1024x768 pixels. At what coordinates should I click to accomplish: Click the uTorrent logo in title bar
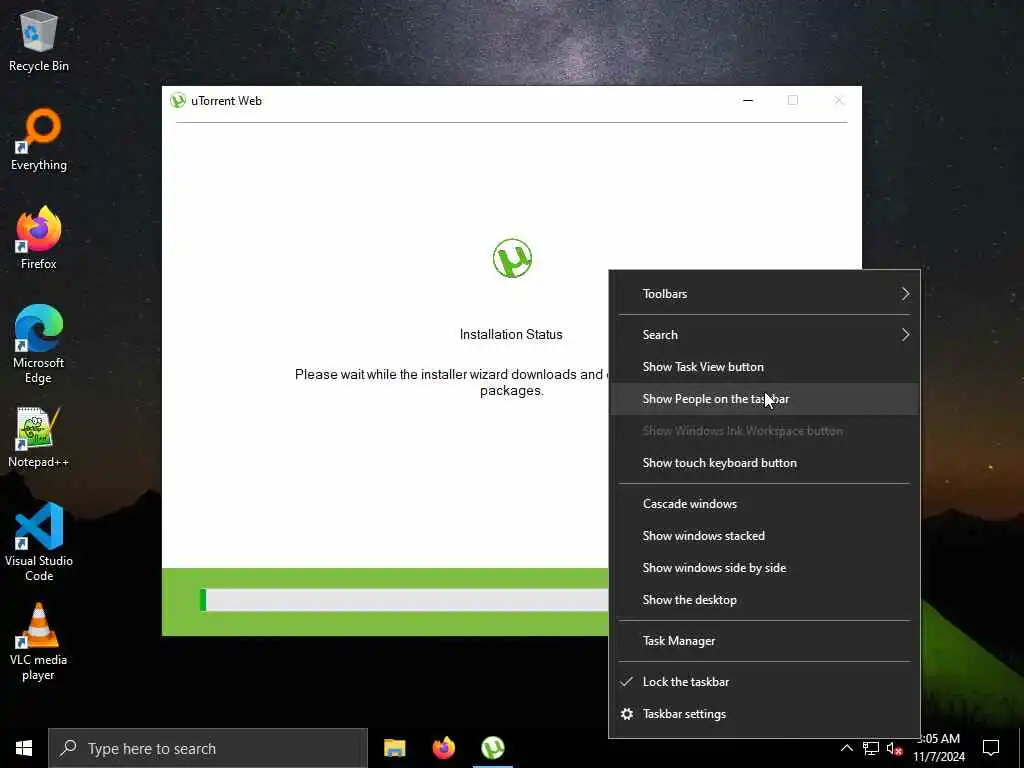(178, 101)
